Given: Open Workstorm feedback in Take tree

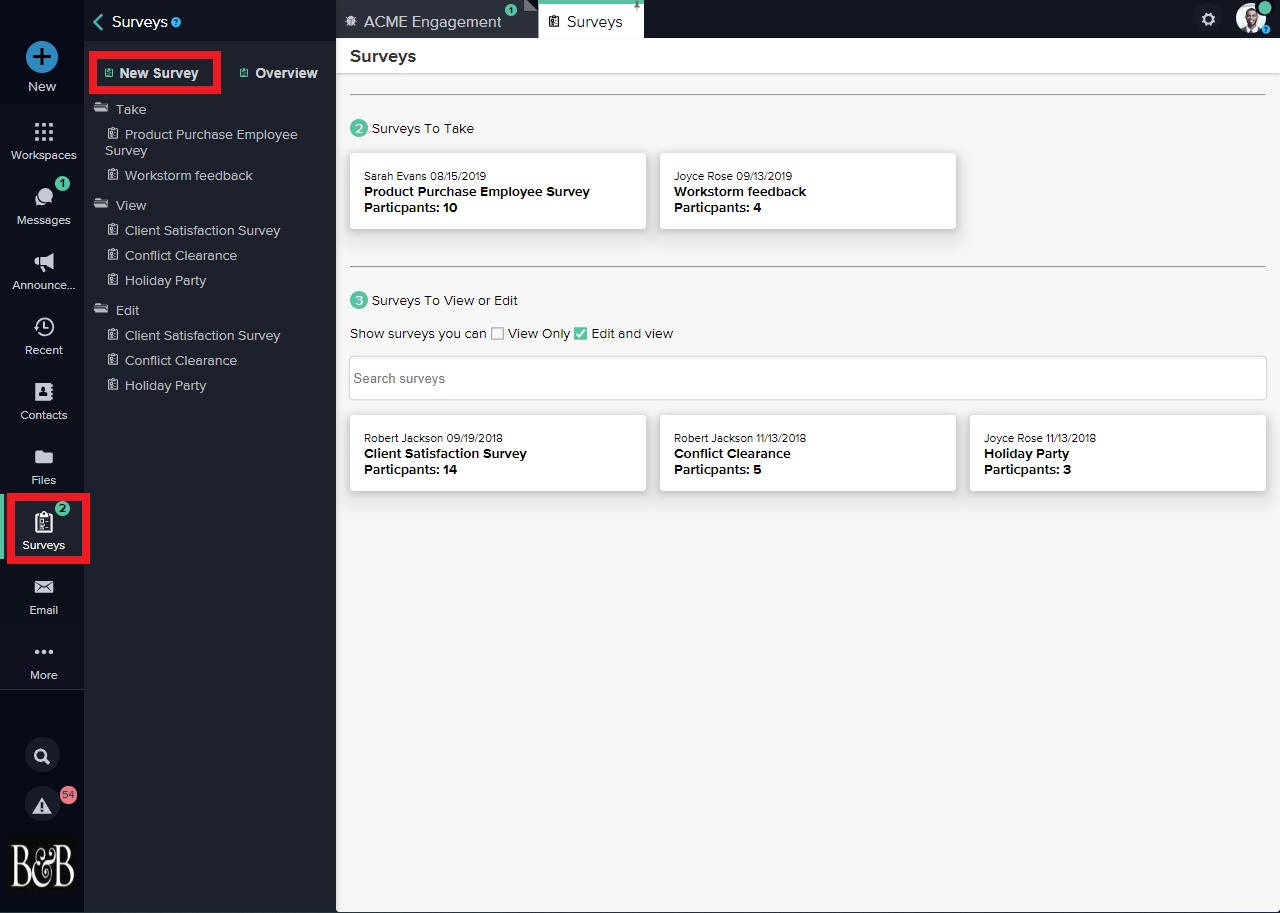Looking at the screenshot, I should pos(180,175).
